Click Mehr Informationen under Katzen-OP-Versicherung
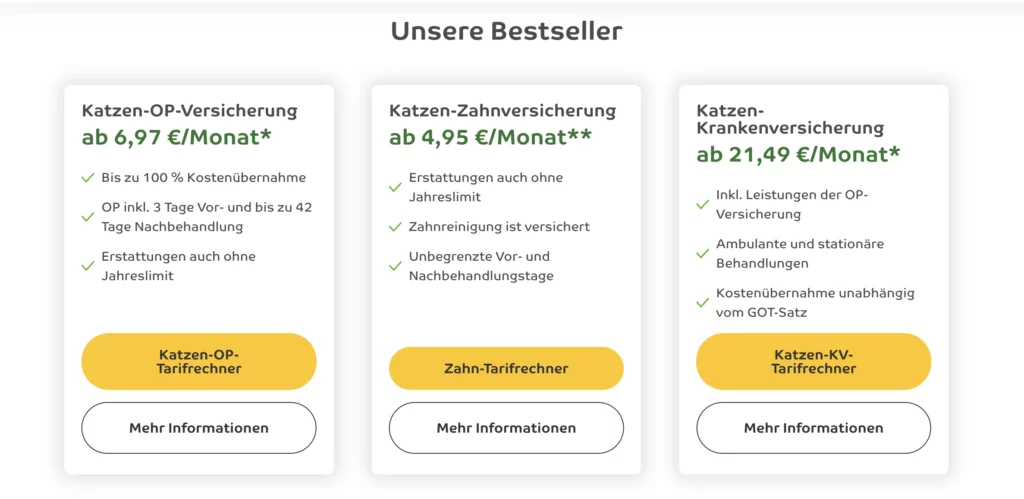 pyautogui.click(x=199, y=428)
